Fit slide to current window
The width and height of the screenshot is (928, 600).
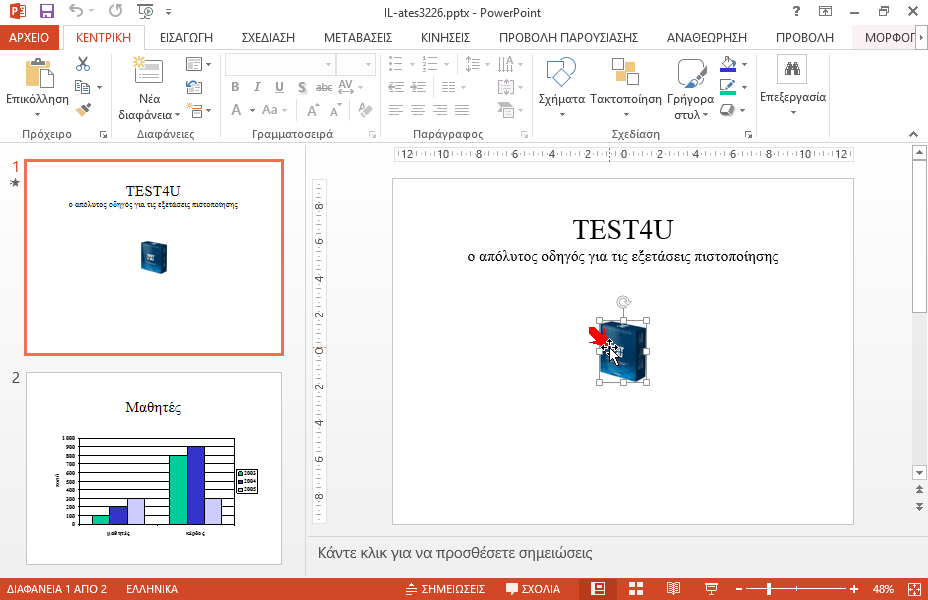[x=914, y=589]
